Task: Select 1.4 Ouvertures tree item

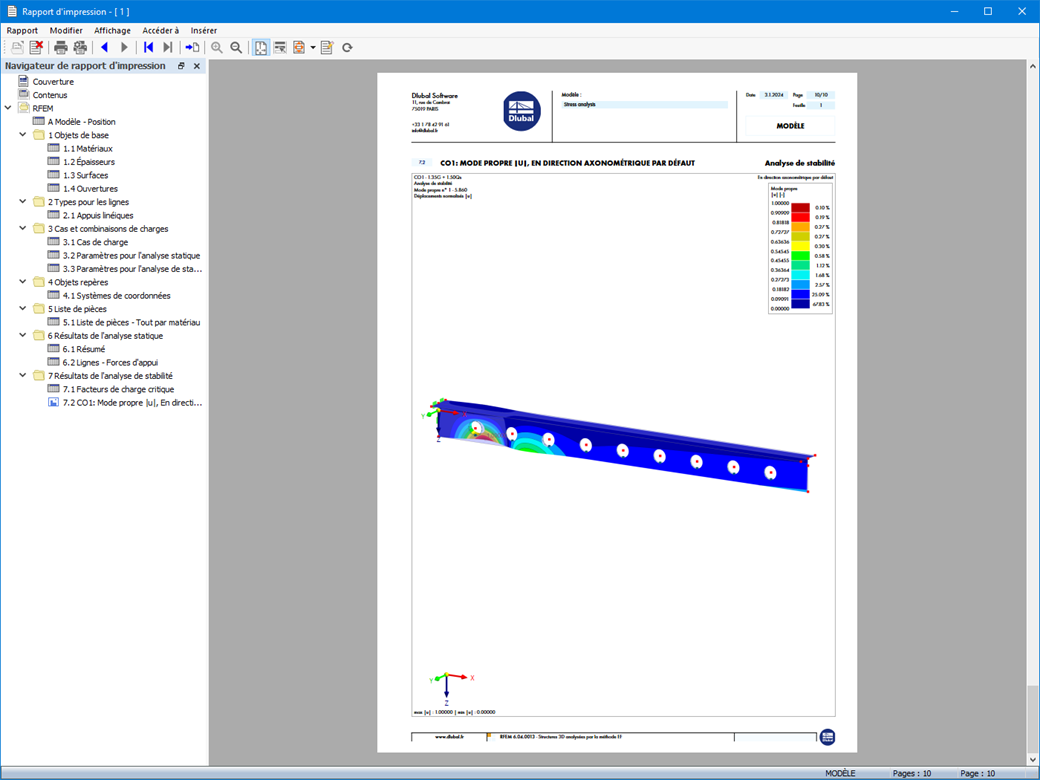Action: click(90, 188)
